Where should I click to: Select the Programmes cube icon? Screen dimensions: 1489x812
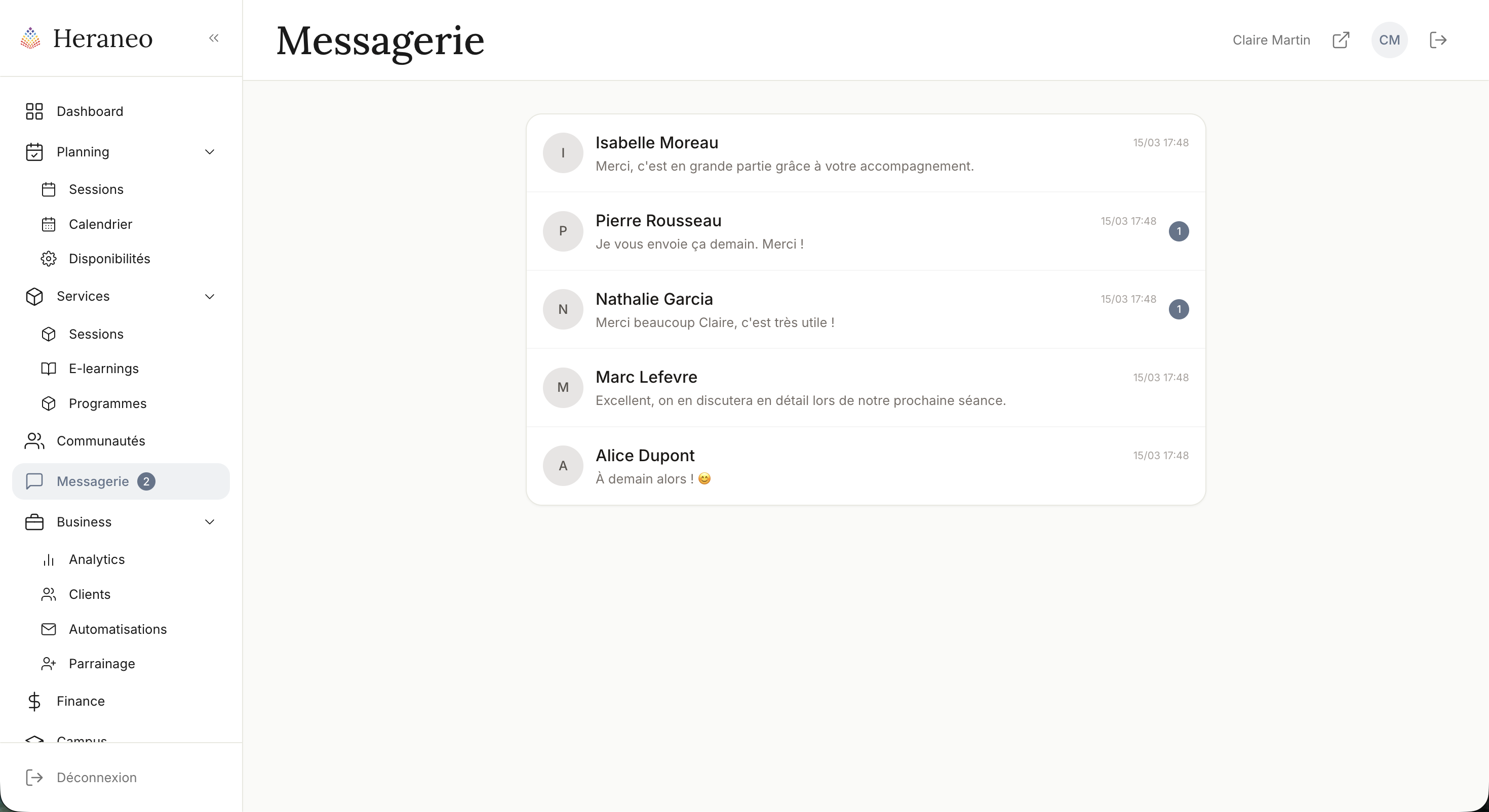(49, 403)
